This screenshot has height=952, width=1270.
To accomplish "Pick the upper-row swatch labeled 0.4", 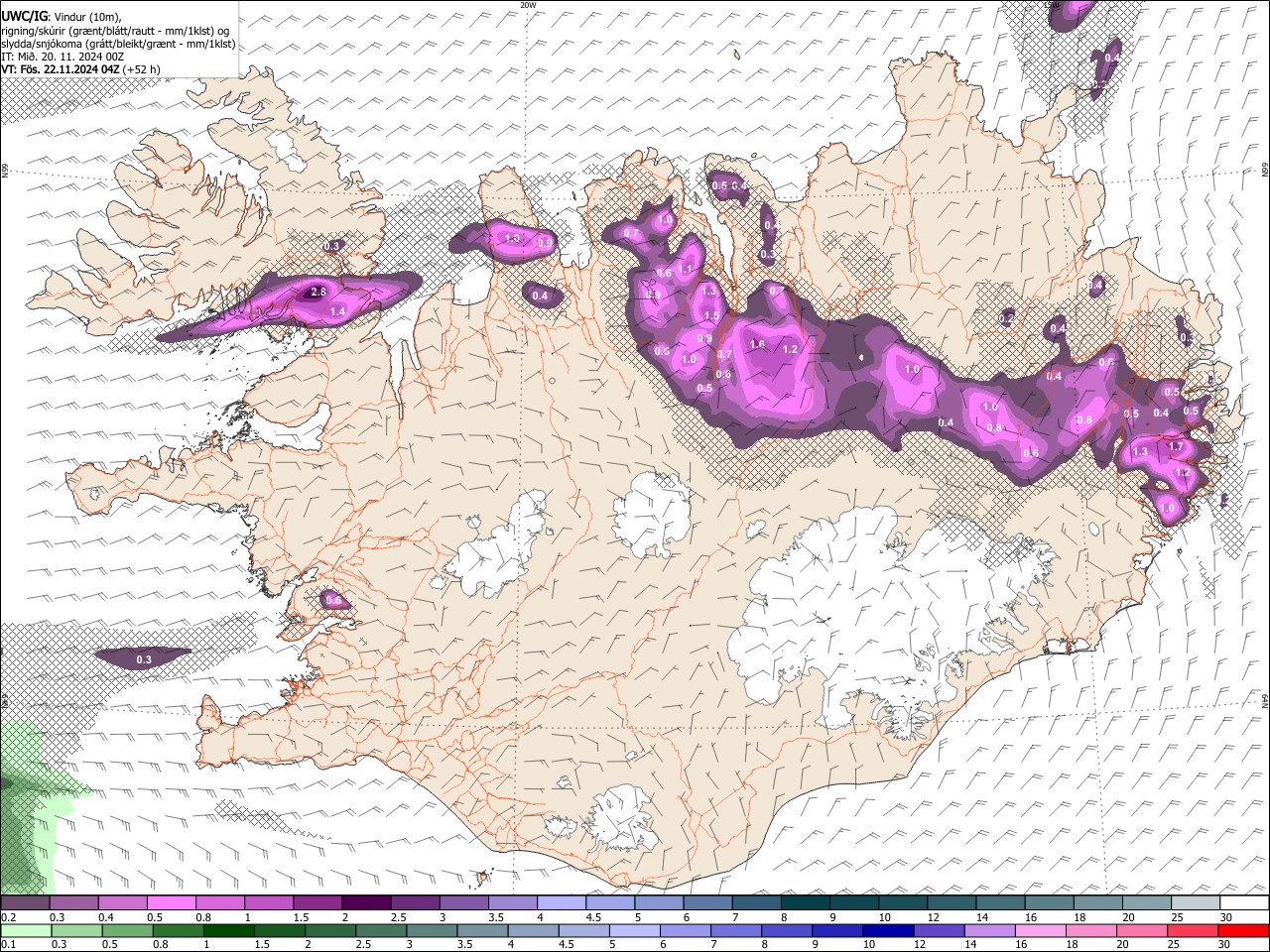I will (x=122, y=902).
